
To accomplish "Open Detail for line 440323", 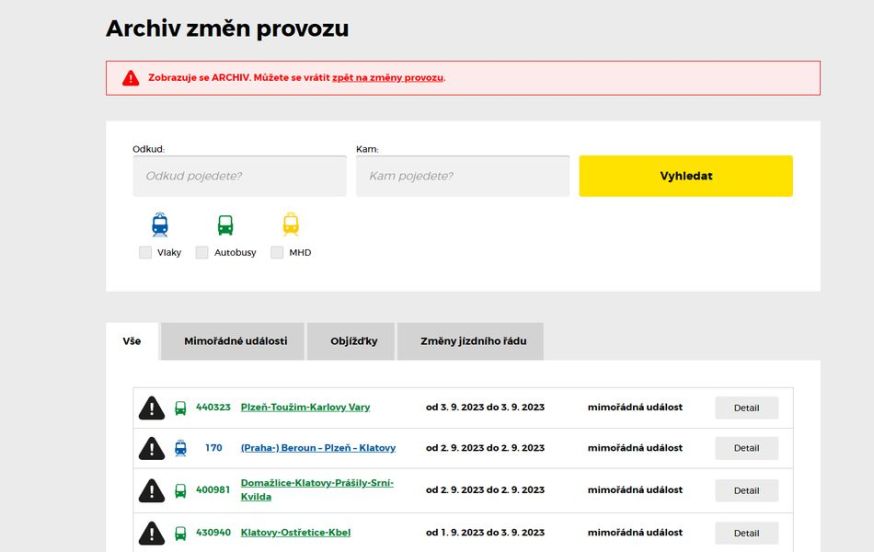I will [746, 408].
